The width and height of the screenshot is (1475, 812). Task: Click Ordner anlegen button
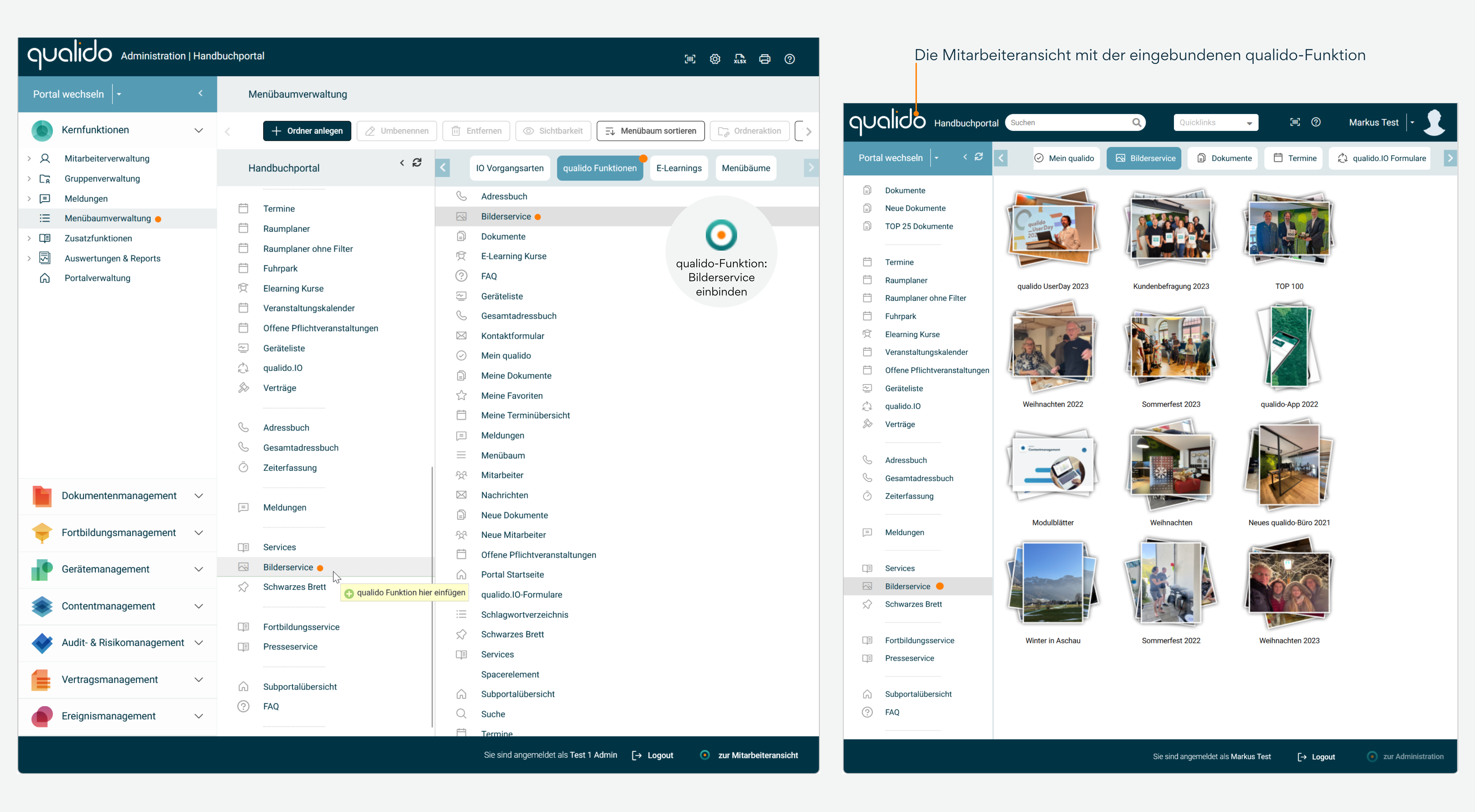click(x=307, y=131)
